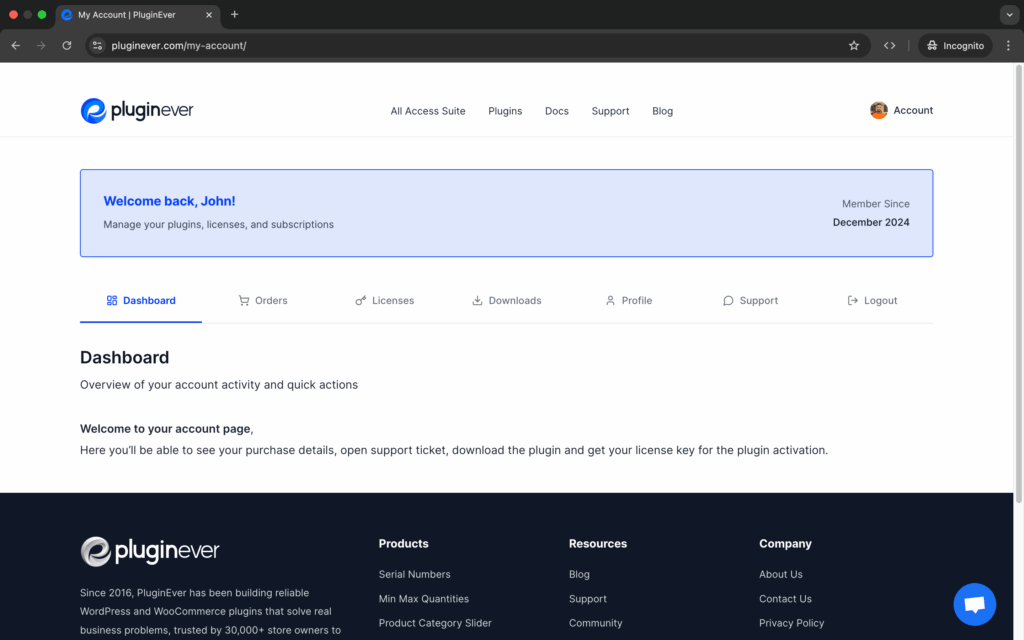Click the Support speech bubble icon
This screenshot has width=1024, height=640.
[x=728, y=300]
